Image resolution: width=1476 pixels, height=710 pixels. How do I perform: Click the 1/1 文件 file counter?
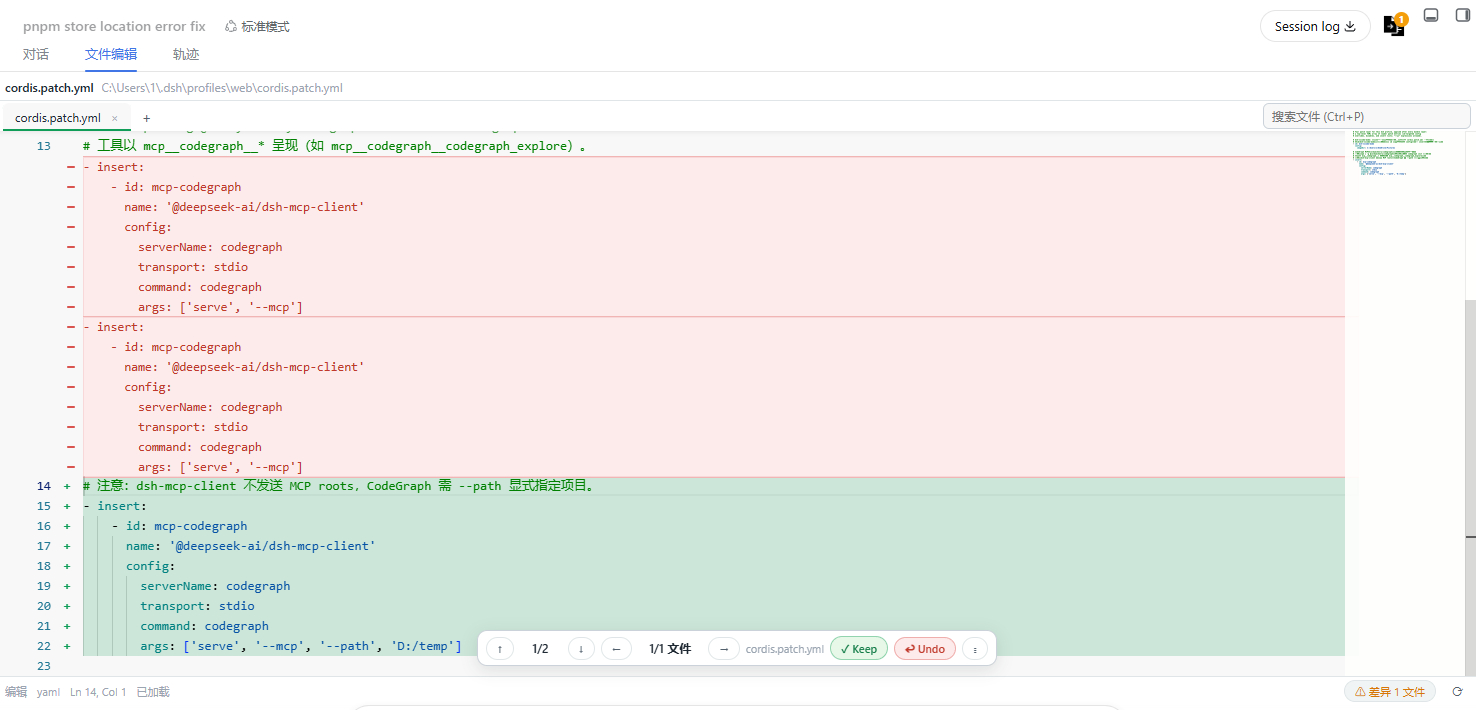(x=669, y=648)
